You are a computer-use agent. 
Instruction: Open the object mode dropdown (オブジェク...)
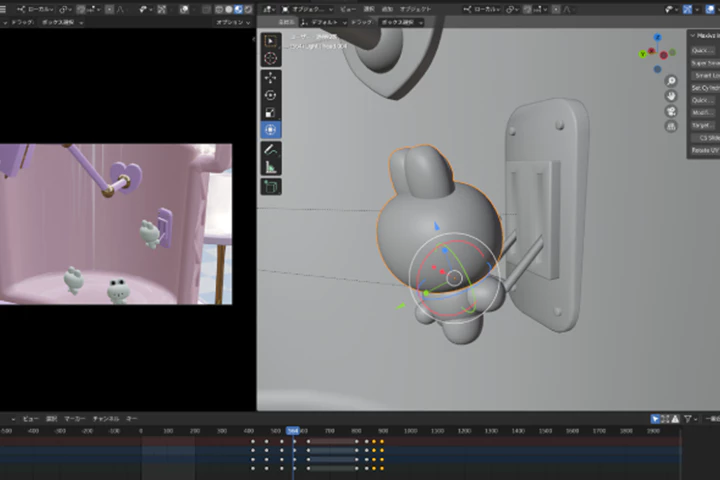307,9
